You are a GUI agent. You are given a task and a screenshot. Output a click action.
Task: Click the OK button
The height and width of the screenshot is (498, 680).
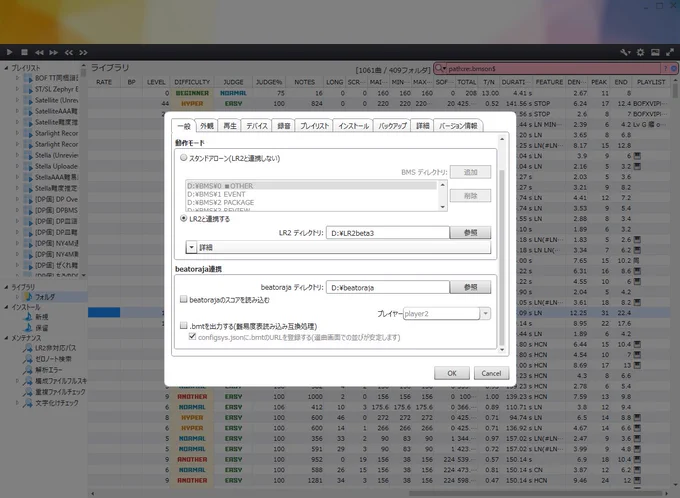click(452, 373)
